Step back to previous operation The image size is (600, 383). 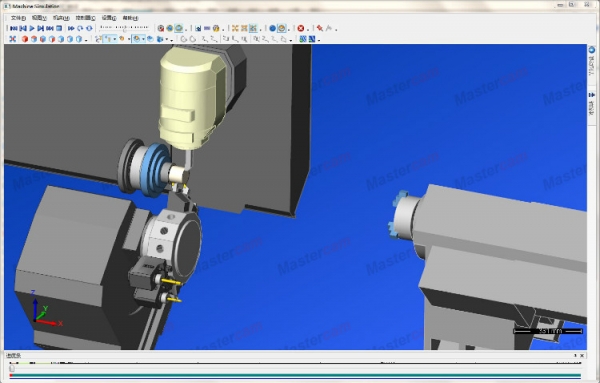(23, 28)
